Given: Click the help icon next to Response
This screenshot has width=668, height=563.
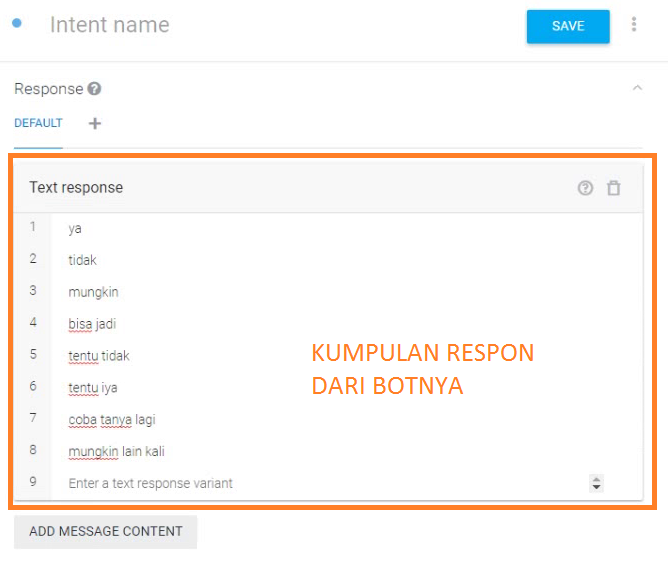Looking at the screenshot, I should click(94, 89).
